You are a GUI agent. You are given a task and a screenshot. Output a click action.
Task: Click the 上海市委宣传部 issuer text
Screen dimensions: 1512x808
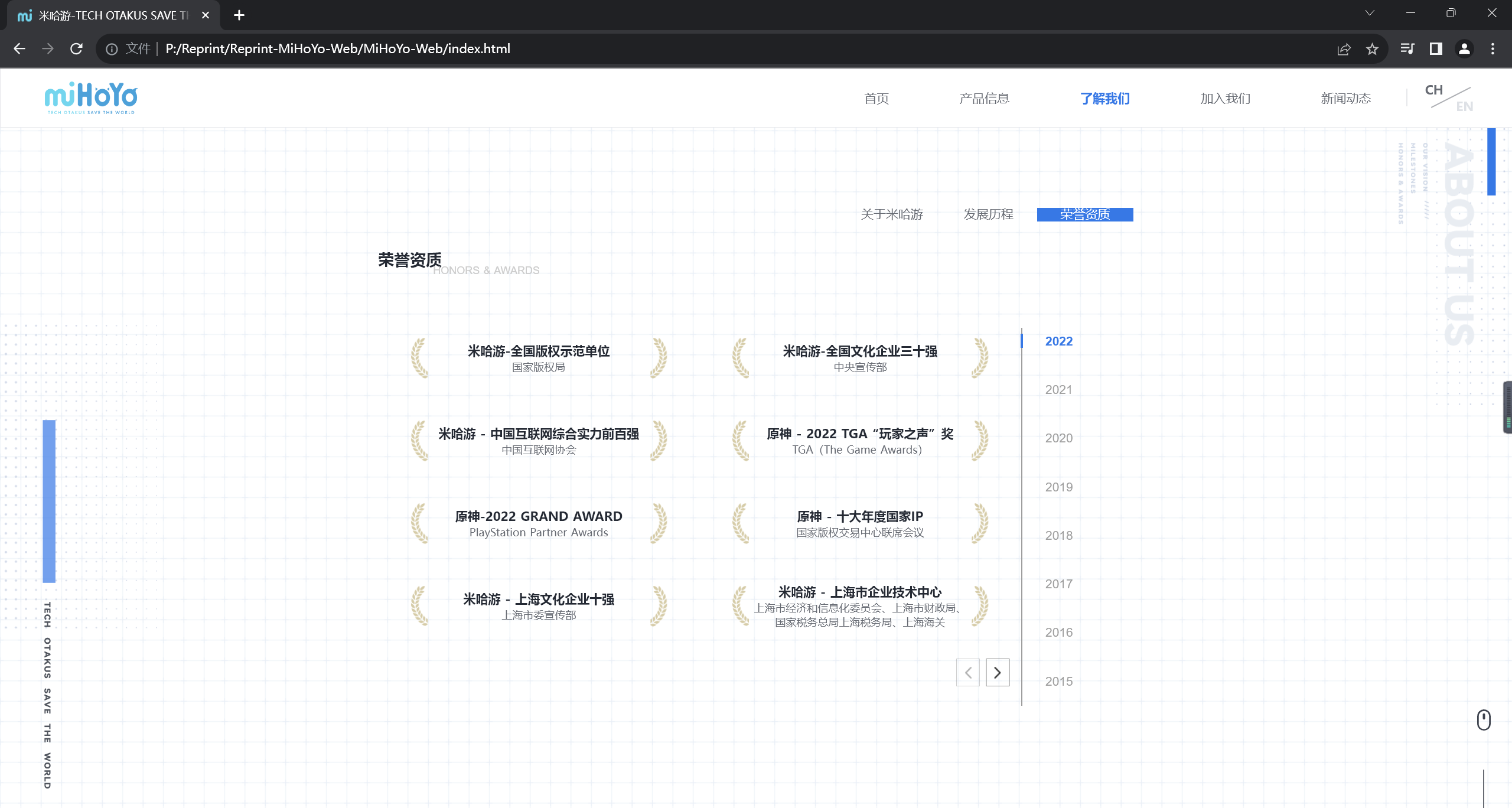tap(539, 615)
